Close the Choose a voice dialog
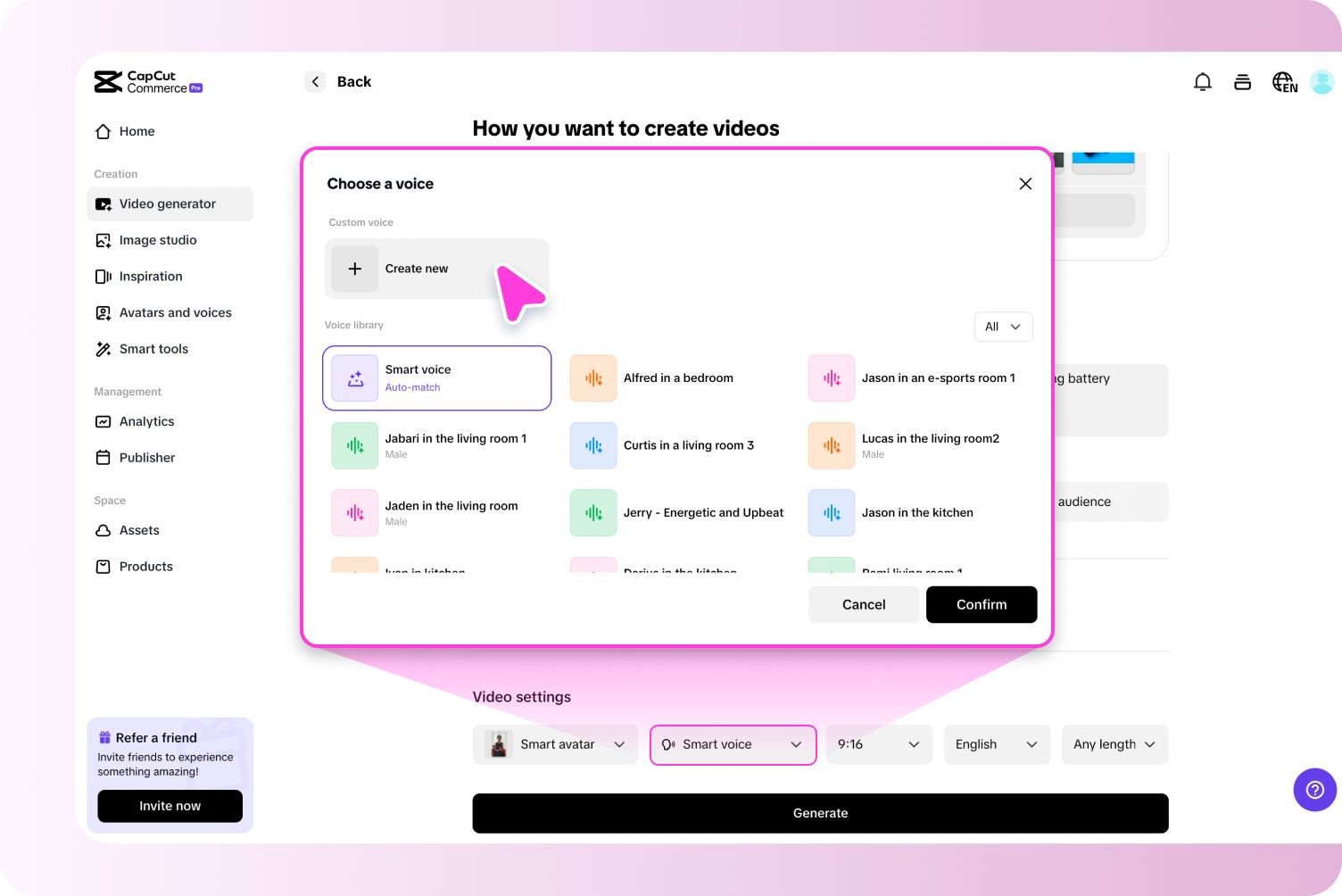Image resolution: width=1342 pixels, height=896 pixels. coord(1025,184)
